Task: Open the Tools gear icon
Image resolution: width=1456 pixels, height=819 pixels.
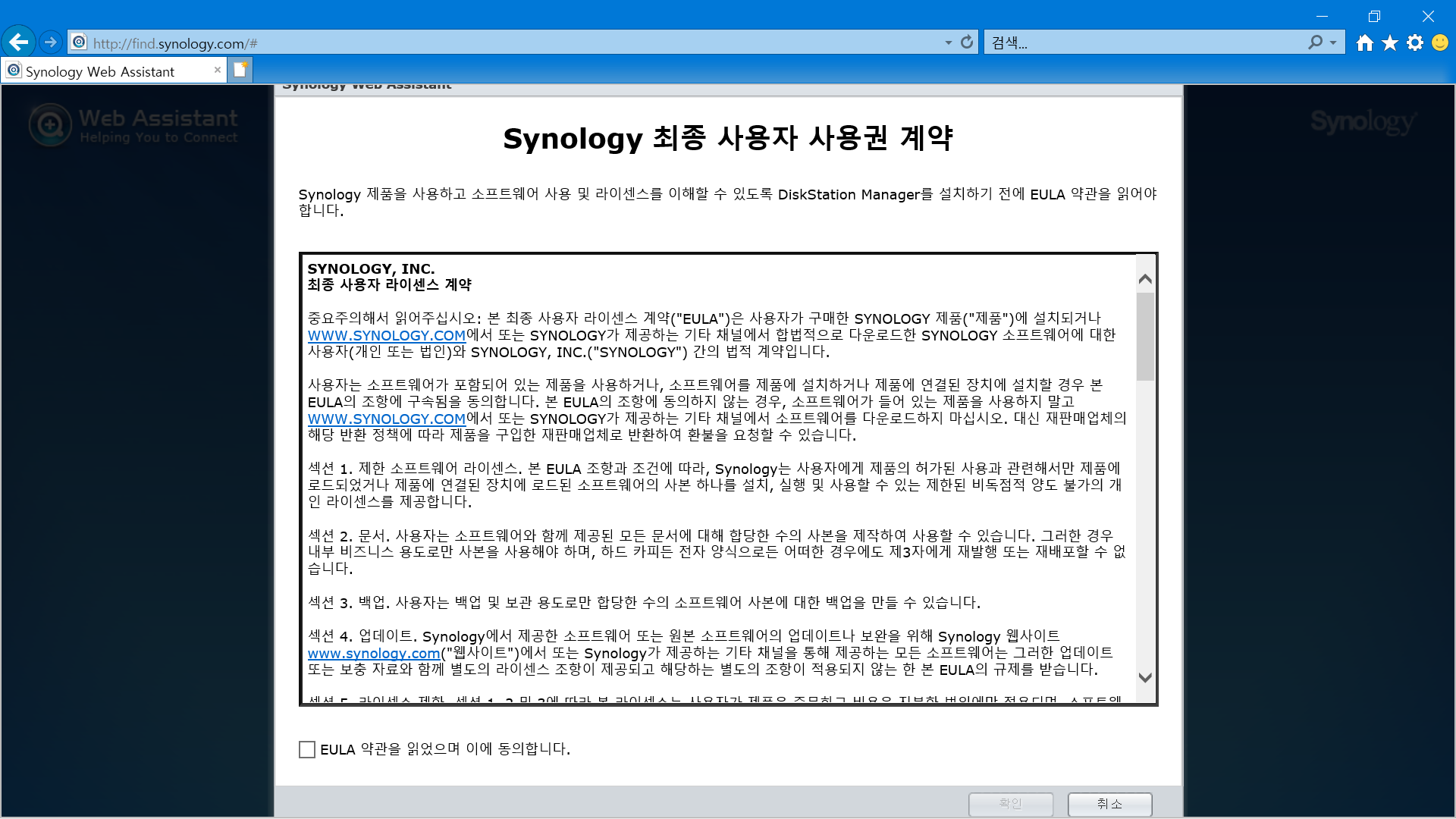Action: point(1415,42)
